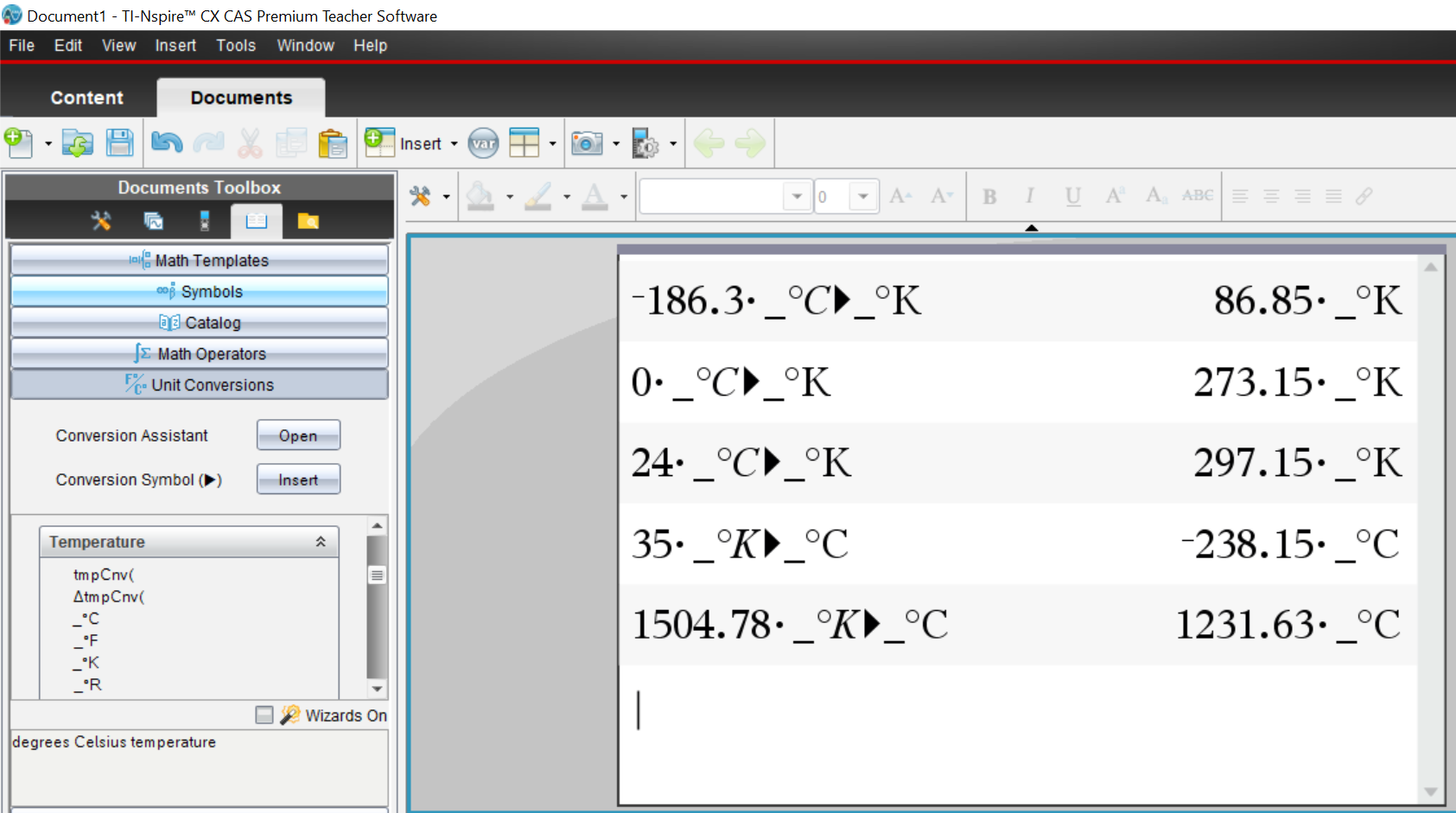Screen dimensions: 1456x813
Task: Enable the Wizards On checkbox
Action: click(264, 715)
